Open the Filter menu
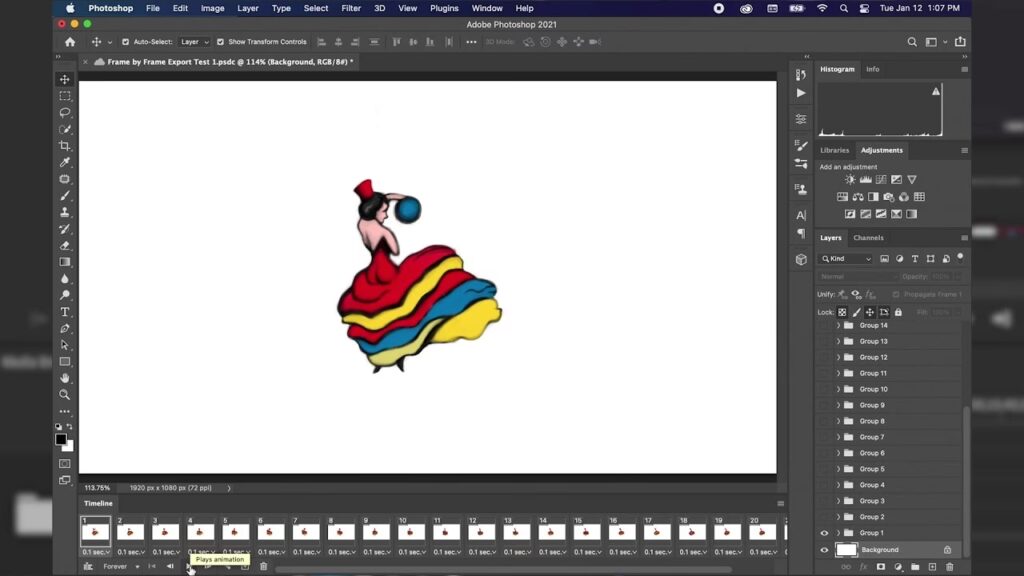 [x=351, y=8]
